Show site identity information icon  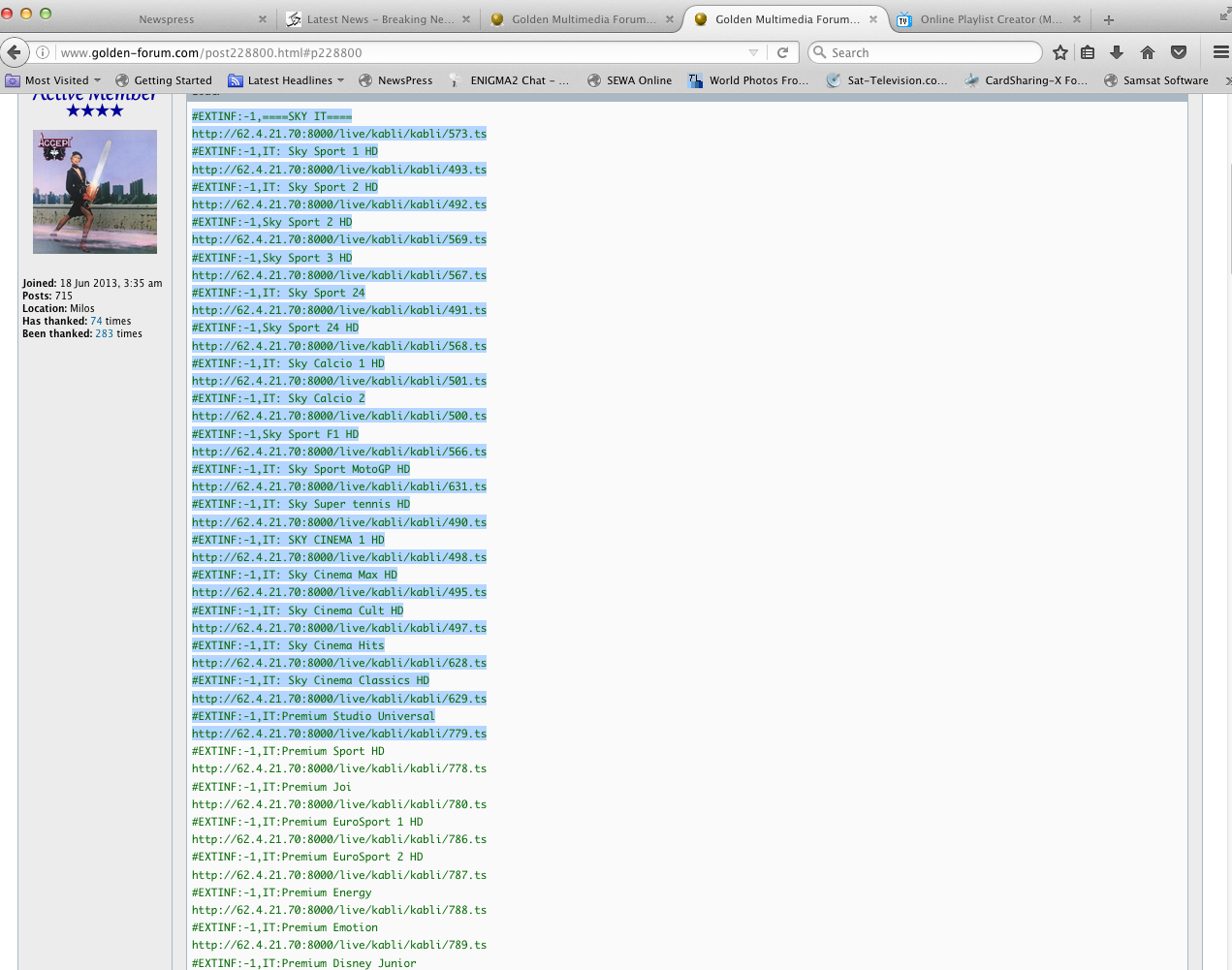tap(43, 52)
